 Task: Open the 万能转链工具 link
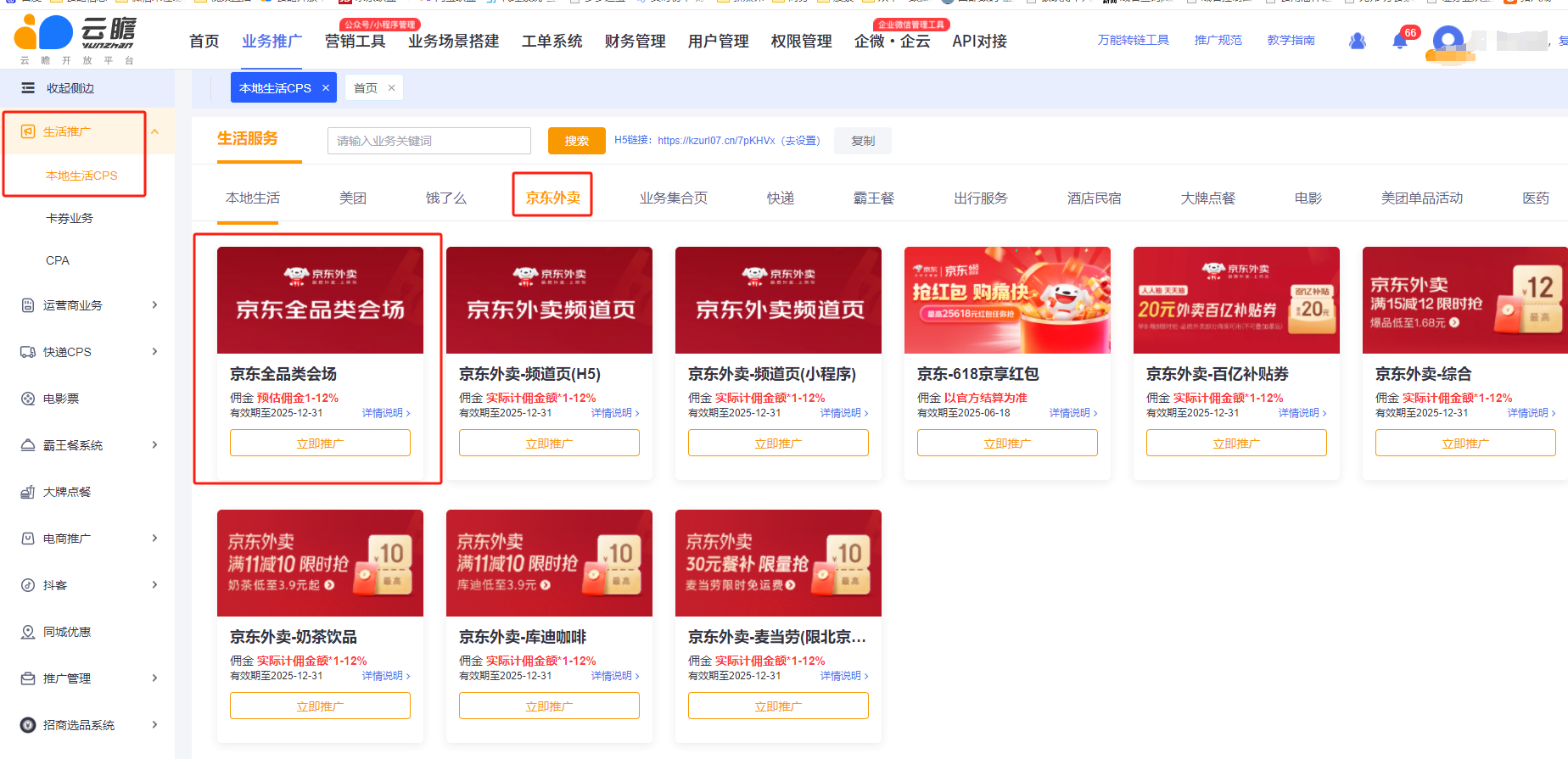point(1133,40)
